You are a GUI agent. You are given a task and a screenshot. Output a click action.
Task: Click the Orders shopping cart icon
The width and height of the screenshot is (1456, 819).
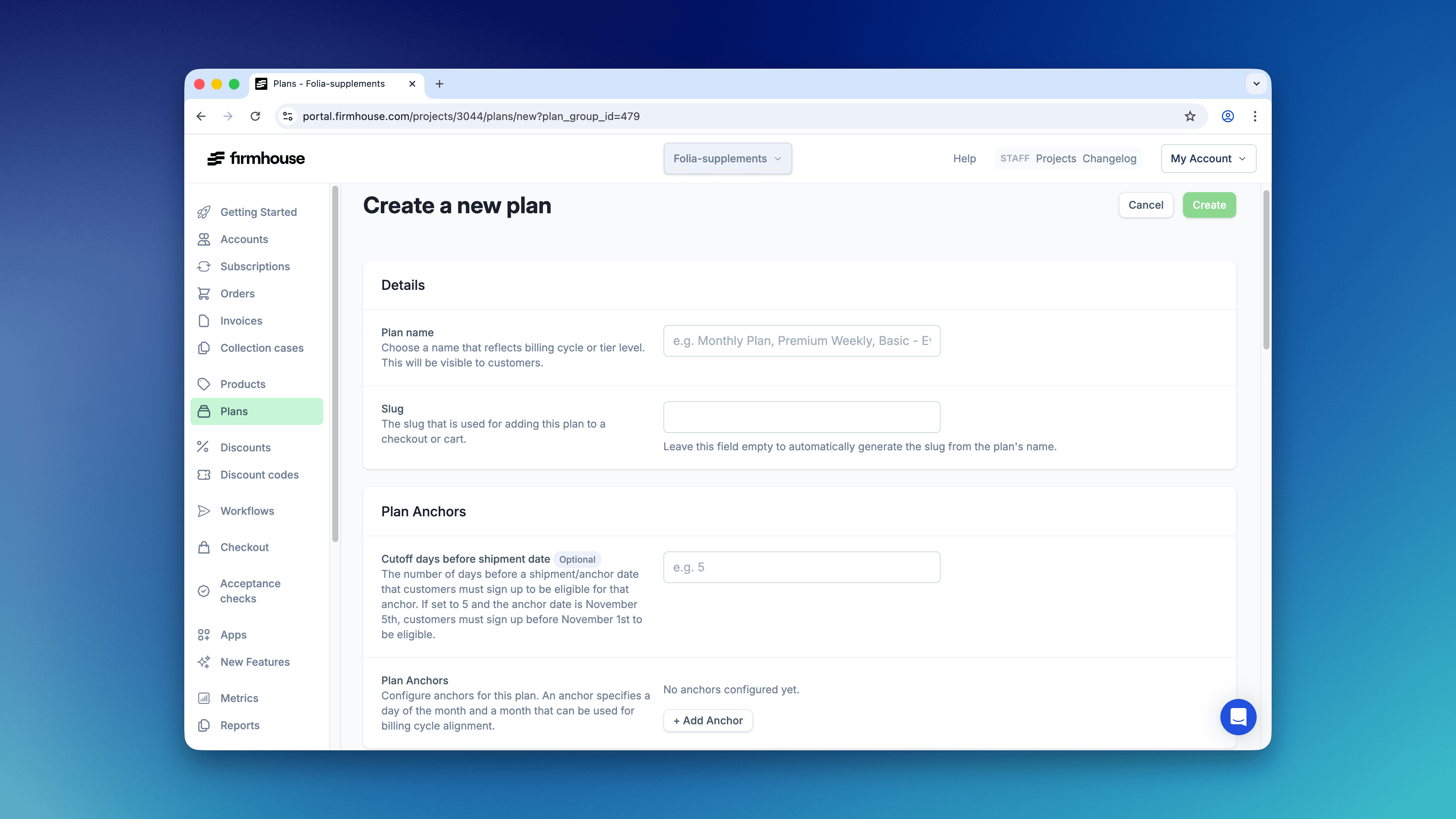pos(204,293)
